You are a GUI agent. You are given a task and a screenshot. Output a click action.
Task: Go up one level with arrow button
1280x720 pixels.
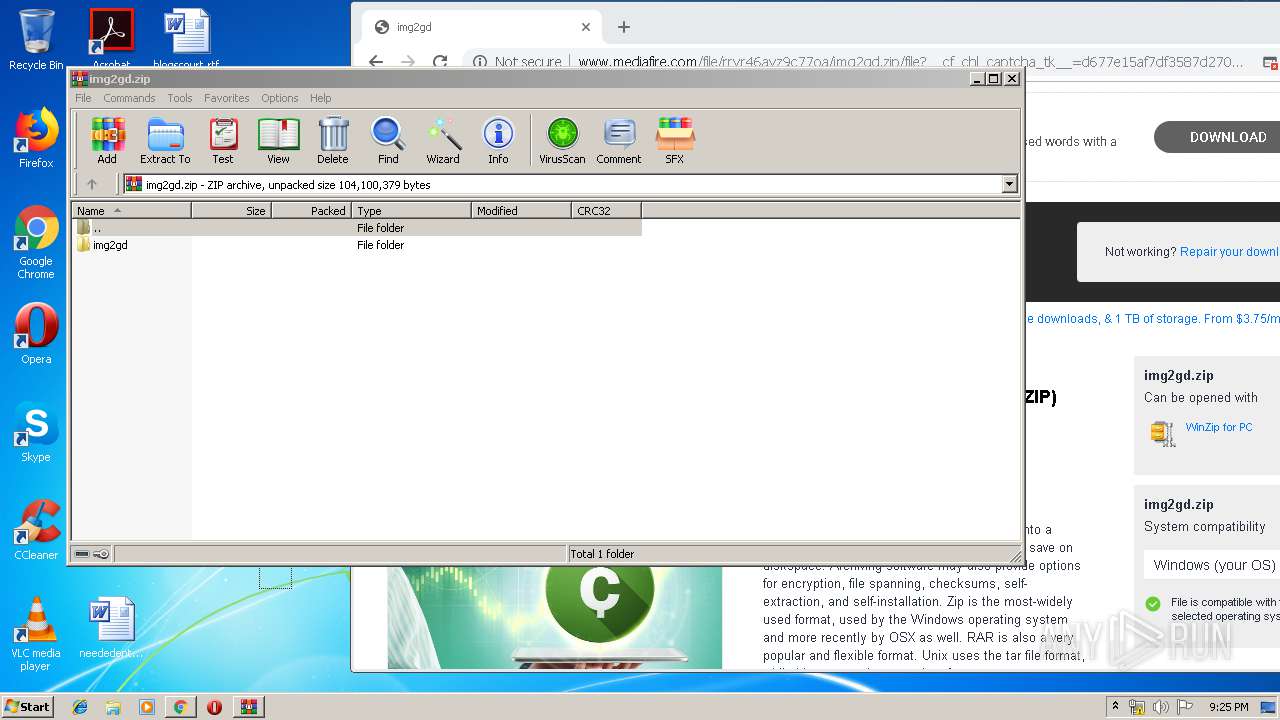tap(92, 184)
